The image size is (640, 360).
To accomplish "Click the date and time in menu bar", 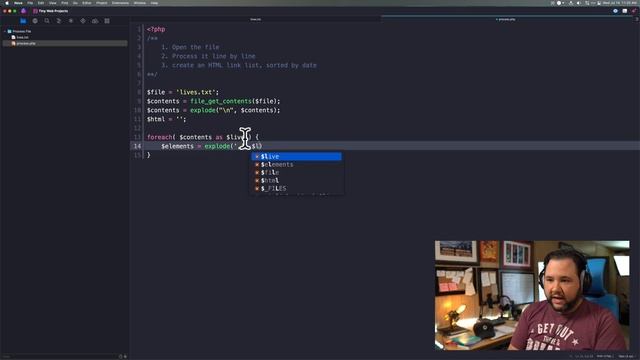I will (x=620, y=3).
